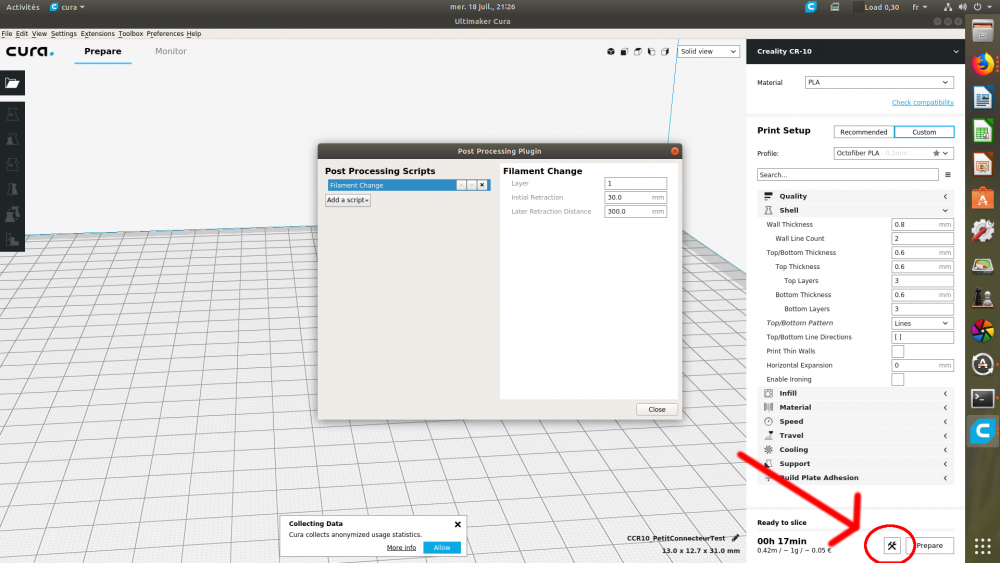Open the Settings menu
1000x563 pixels.
pyautogui.click(x=64, y=34)
